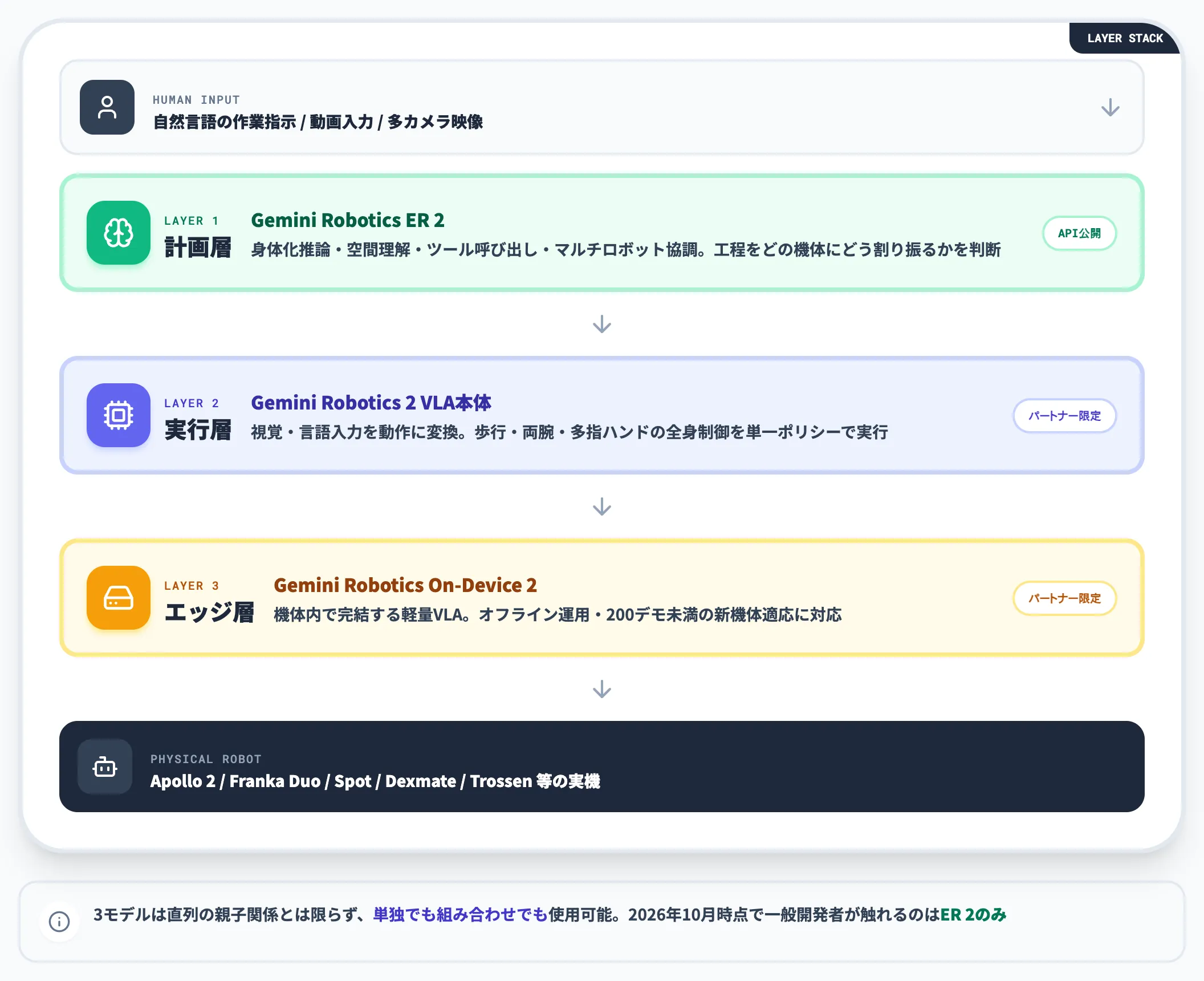Click the パートナー限定 badge in Layer 2

pos(1064,416)
